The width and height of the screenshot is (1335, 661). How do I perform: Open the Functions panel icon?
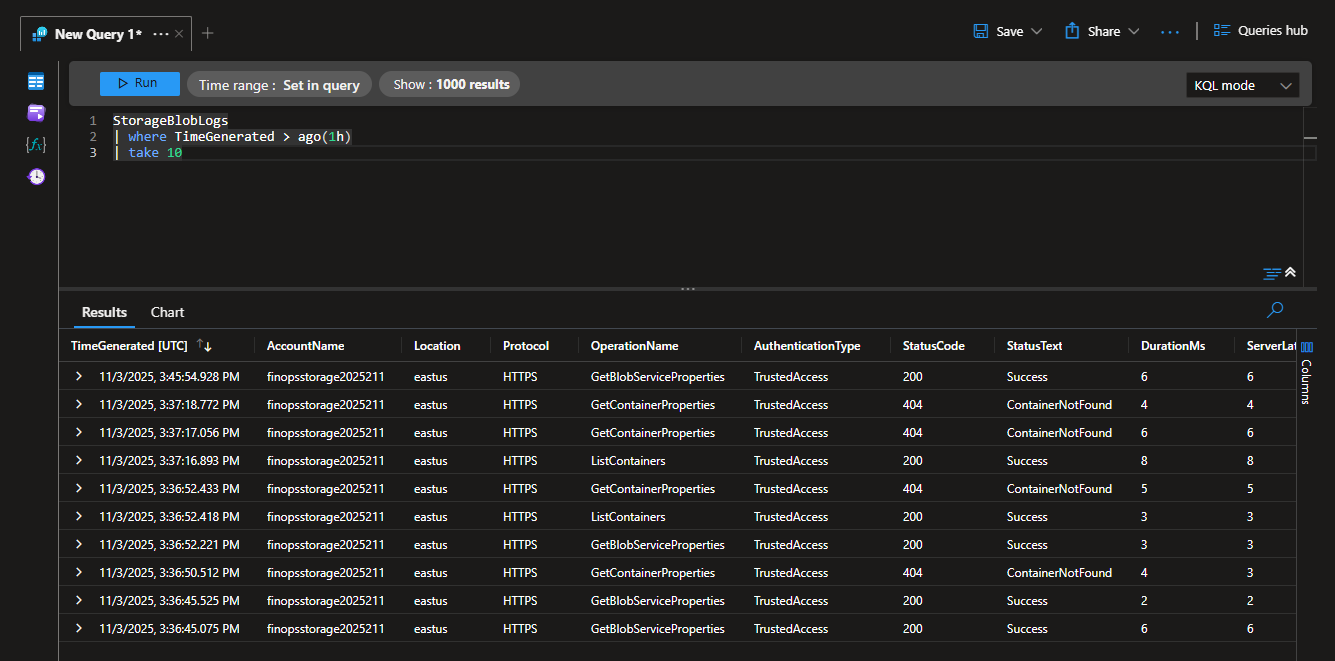[36, 145]
